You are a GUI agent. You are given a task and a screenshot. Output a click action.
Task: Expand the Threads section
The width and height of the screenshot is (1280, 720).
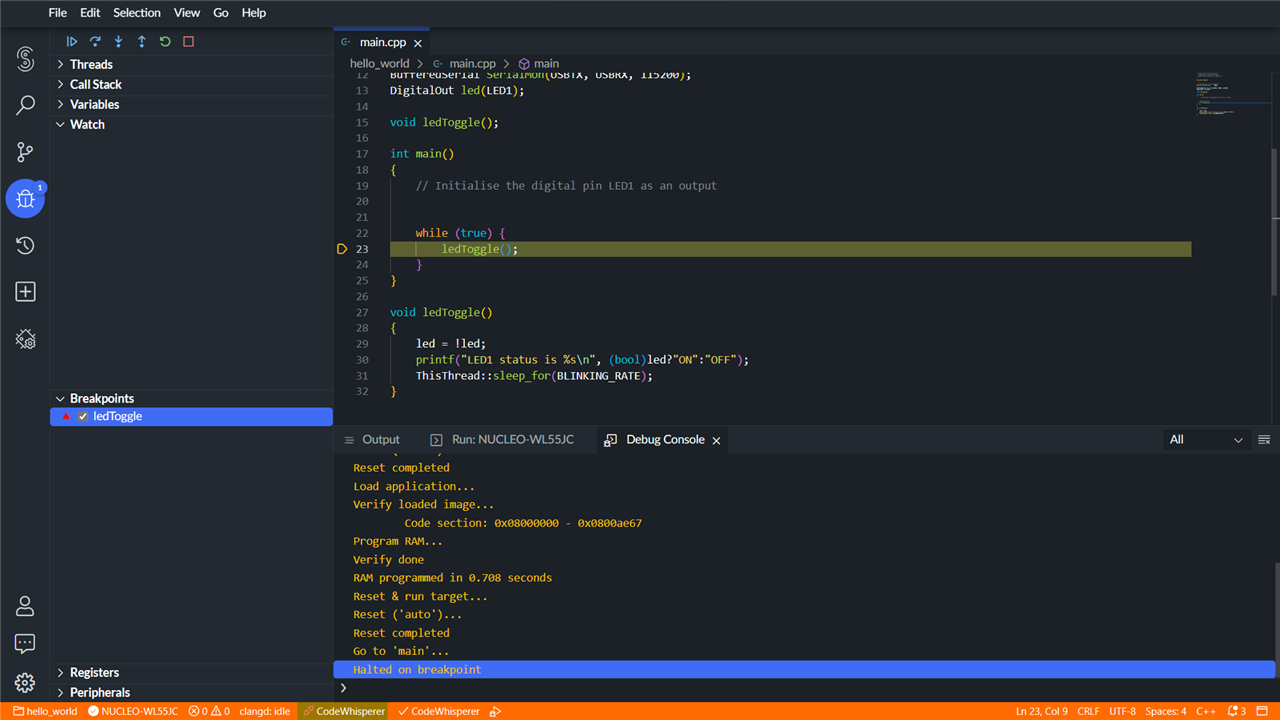(x=91, y=64)
